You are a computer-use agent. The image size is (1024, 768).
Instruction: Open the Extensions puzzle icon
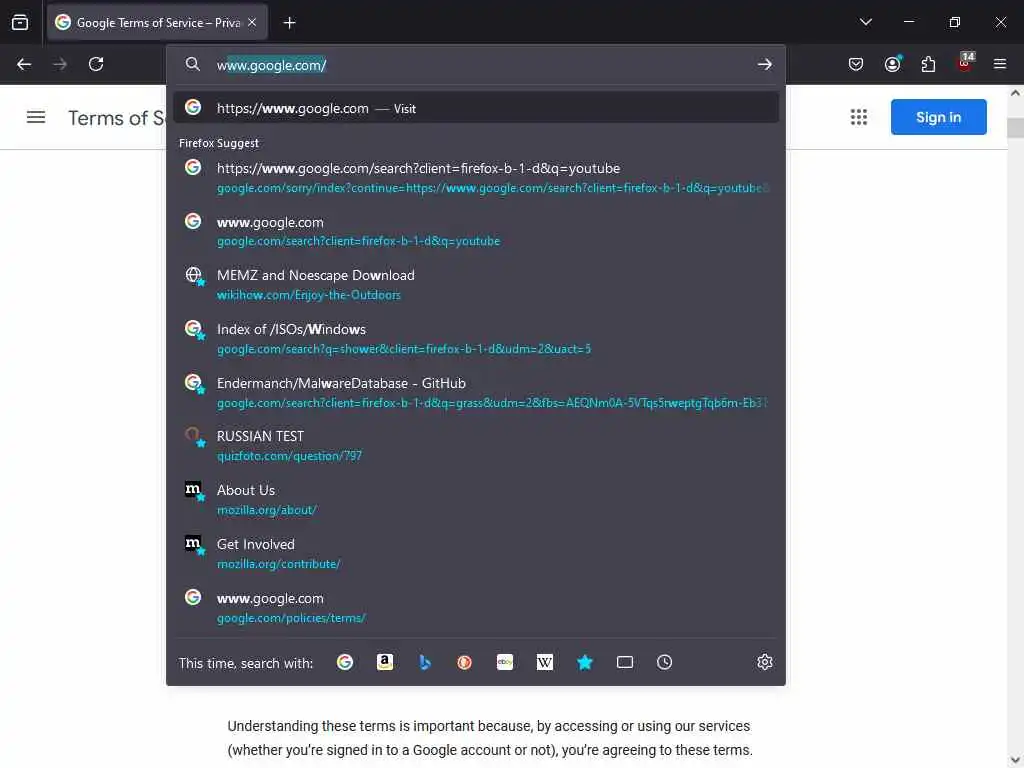pos(928,64)
